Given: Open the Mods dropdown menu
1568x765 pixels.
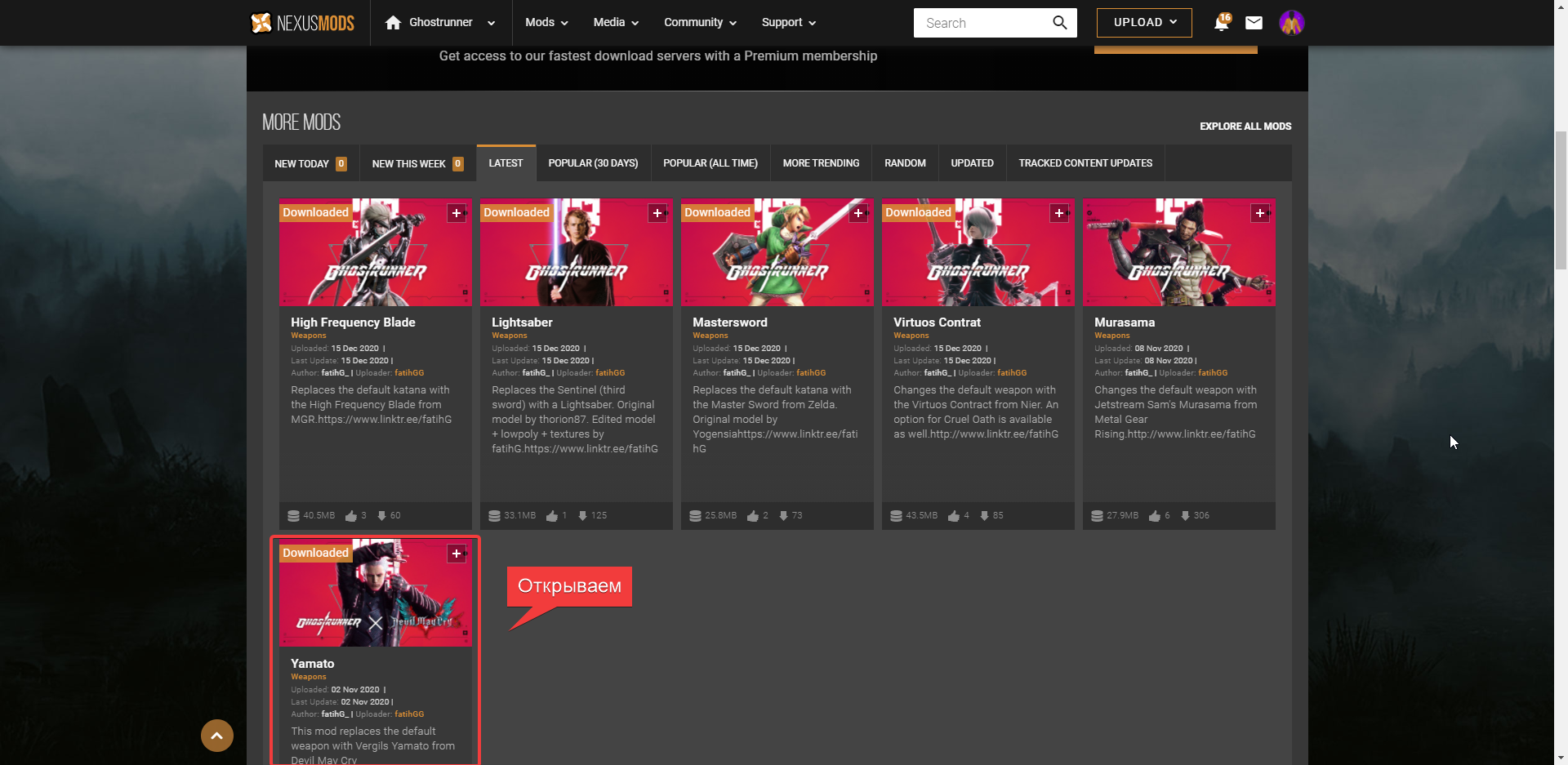Looking at the screenshot, I should (546, 23).
